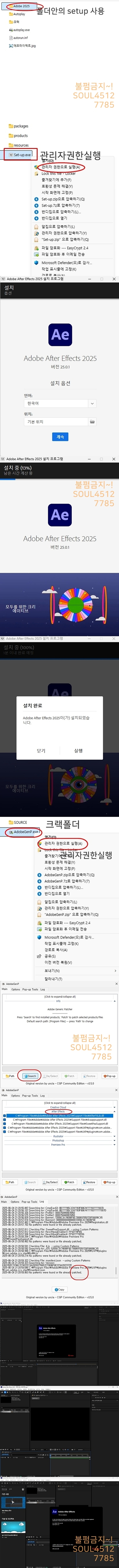The width and height of the screenshot is (119, 1568).
Task: Select the Set-up.exe file
Action: pos(20,155)
